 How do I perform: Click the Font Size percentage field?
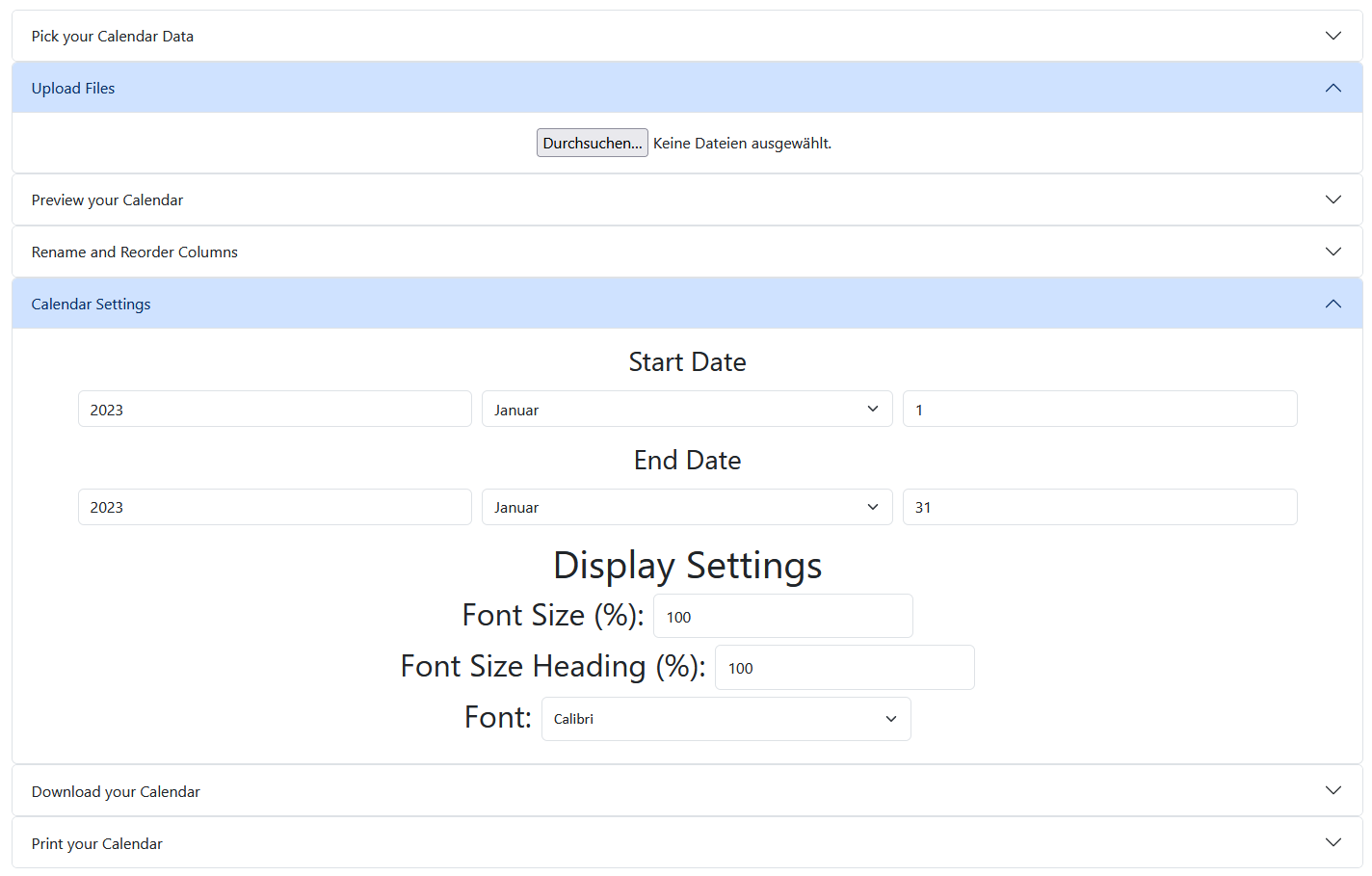pyautogui.click(x=783, y=616)
